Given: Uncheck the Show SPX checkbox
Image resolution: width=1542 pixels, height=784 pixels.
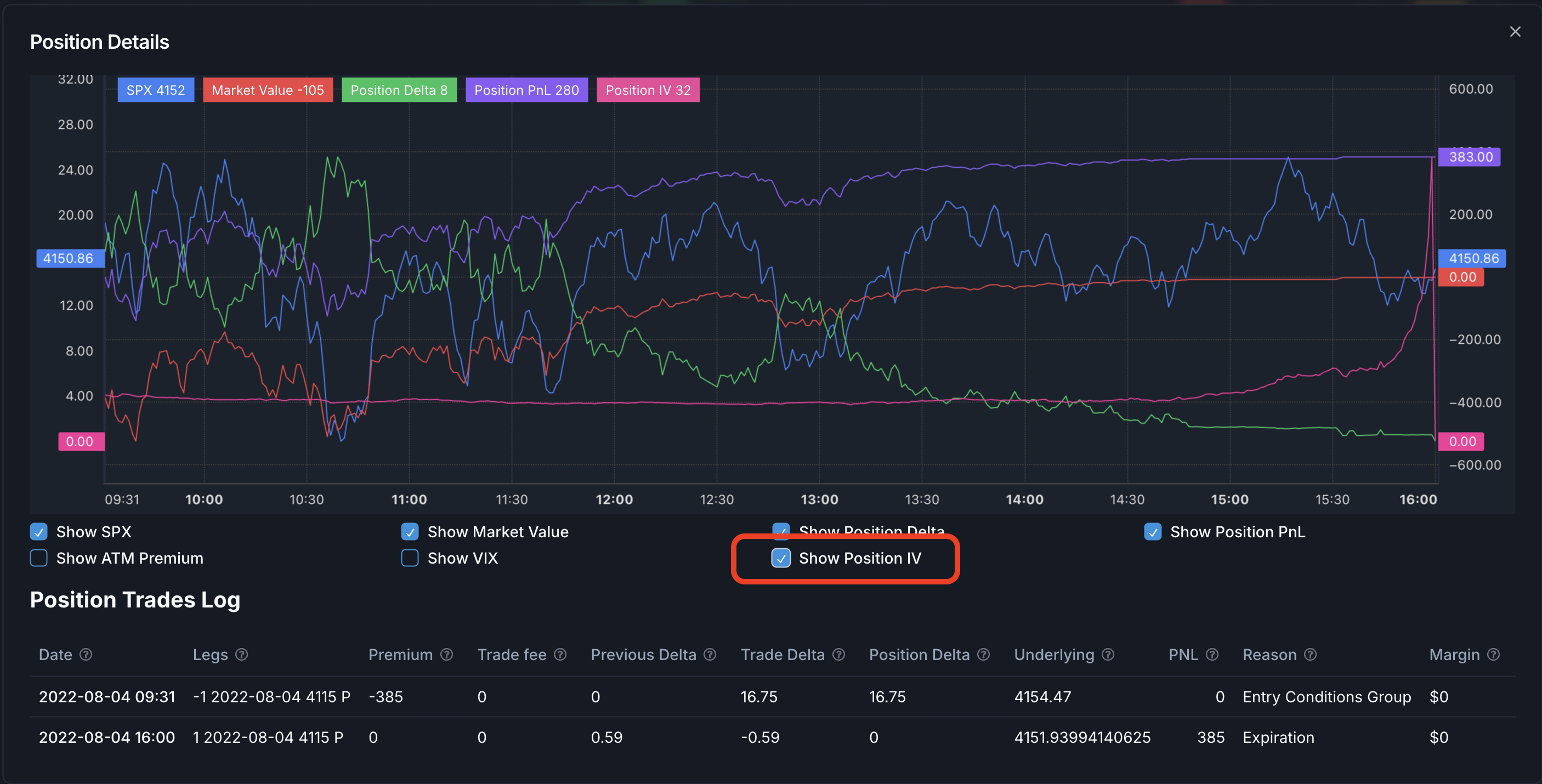Looking at the screenshot, I should 39,531.
